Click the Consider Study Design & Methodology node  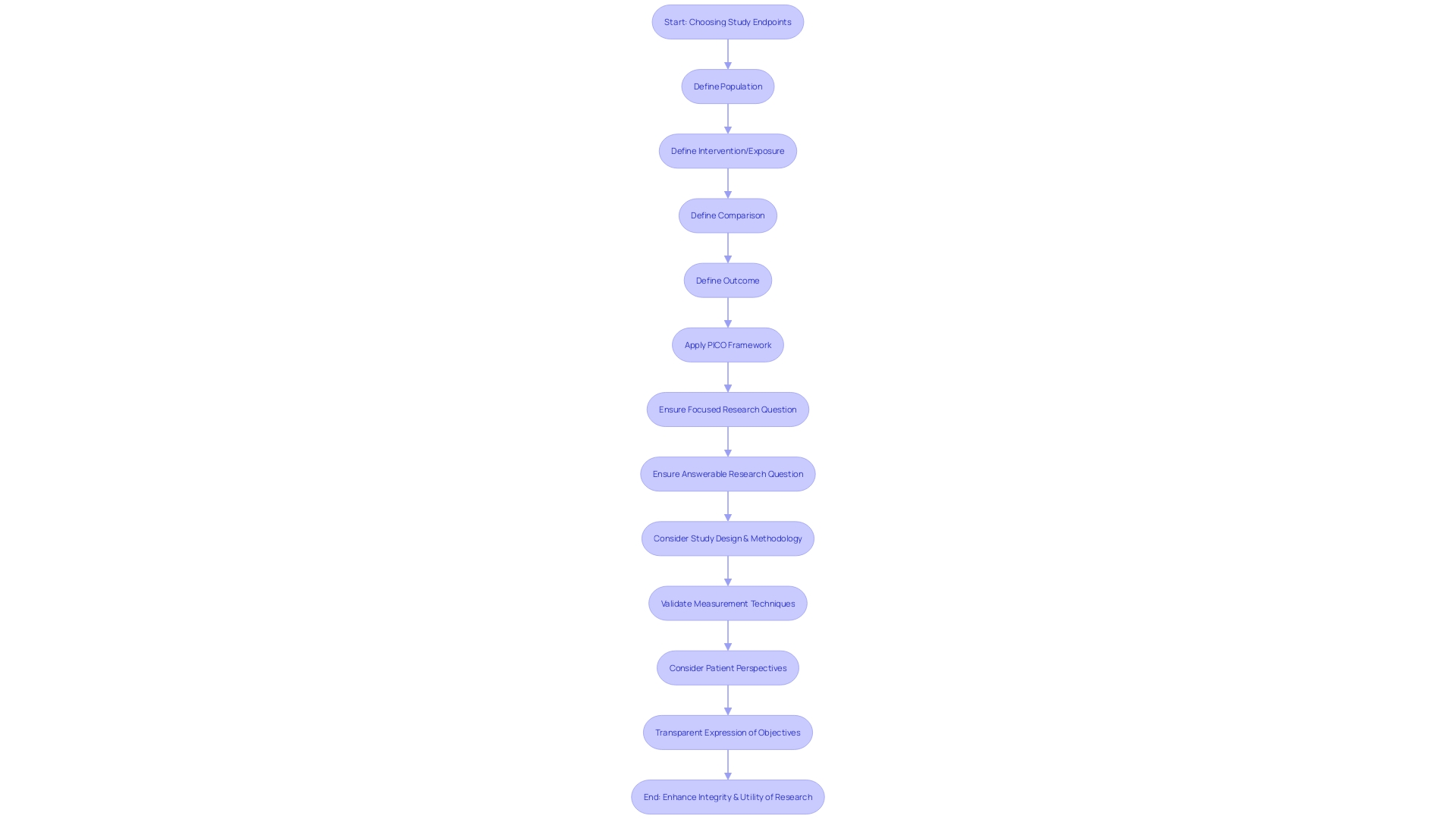[x=728, y=538]
